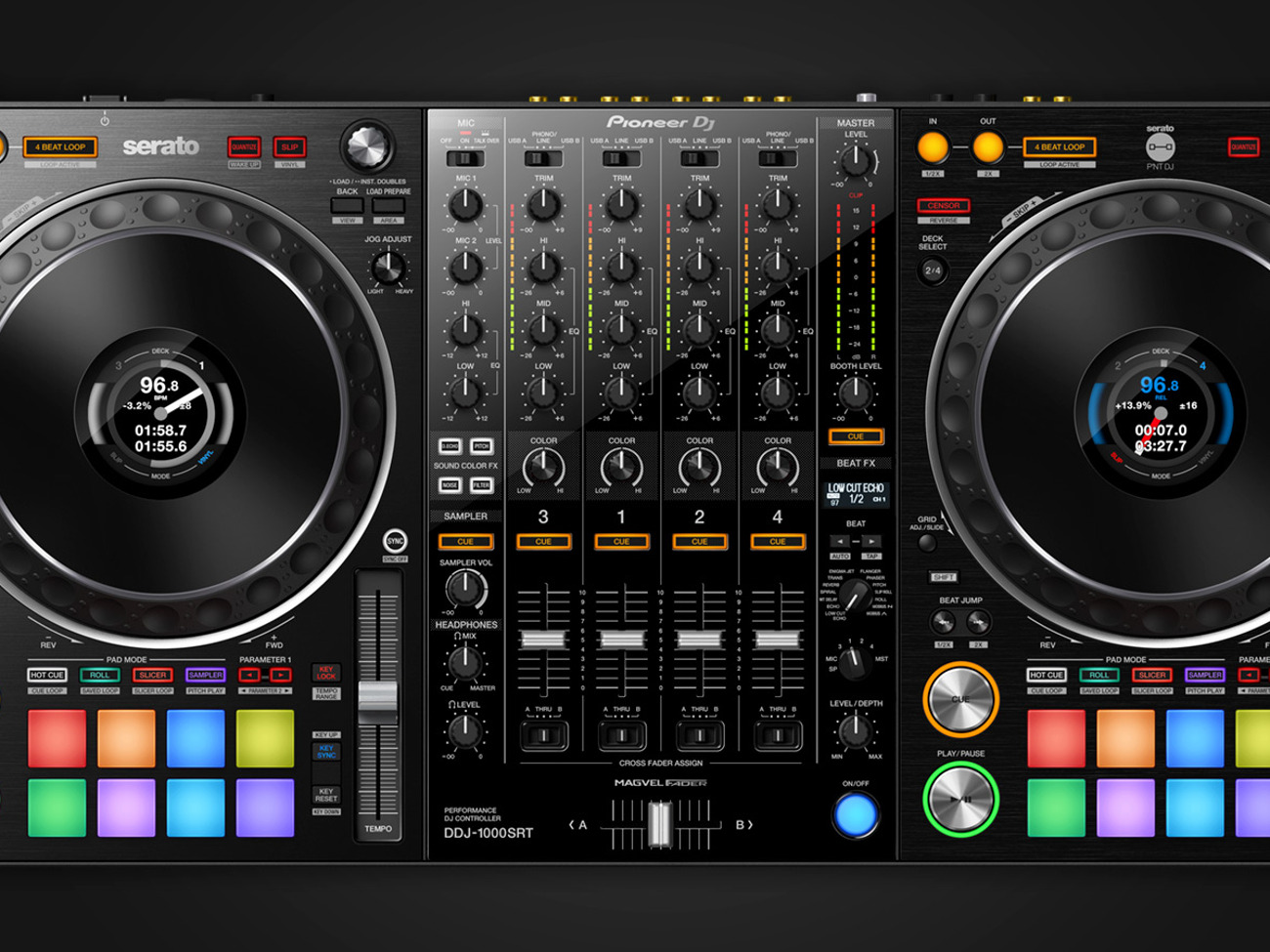Click the BEAT right arrow in Beat FX
The width and height of the screenshot is (1270, 952).
870,541
